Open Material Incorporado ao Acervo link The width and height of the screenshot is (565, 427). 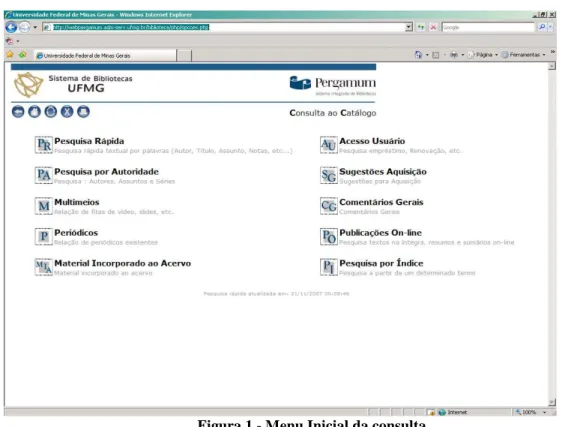click(123, 263)
